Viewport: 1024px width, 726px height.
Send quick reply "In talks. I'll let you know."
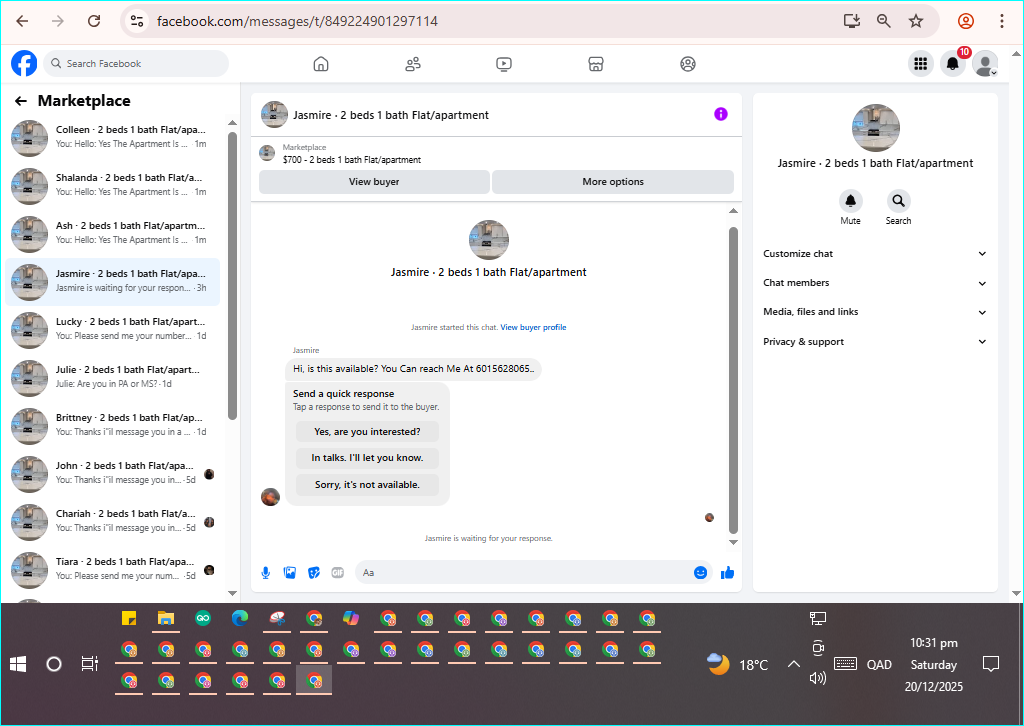(x=367, y=458)
